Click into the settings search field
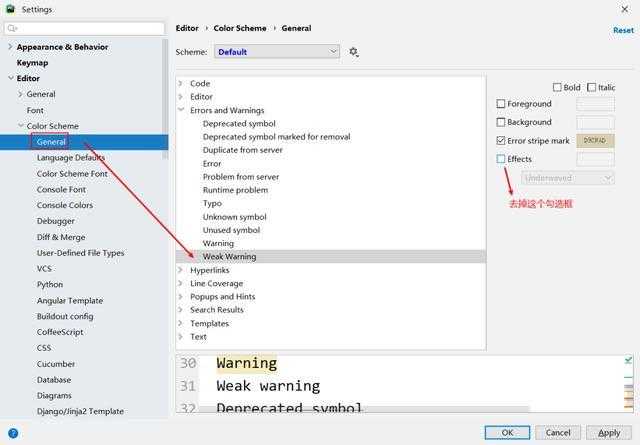The image size is (640, 445). (x=90, y=29)
